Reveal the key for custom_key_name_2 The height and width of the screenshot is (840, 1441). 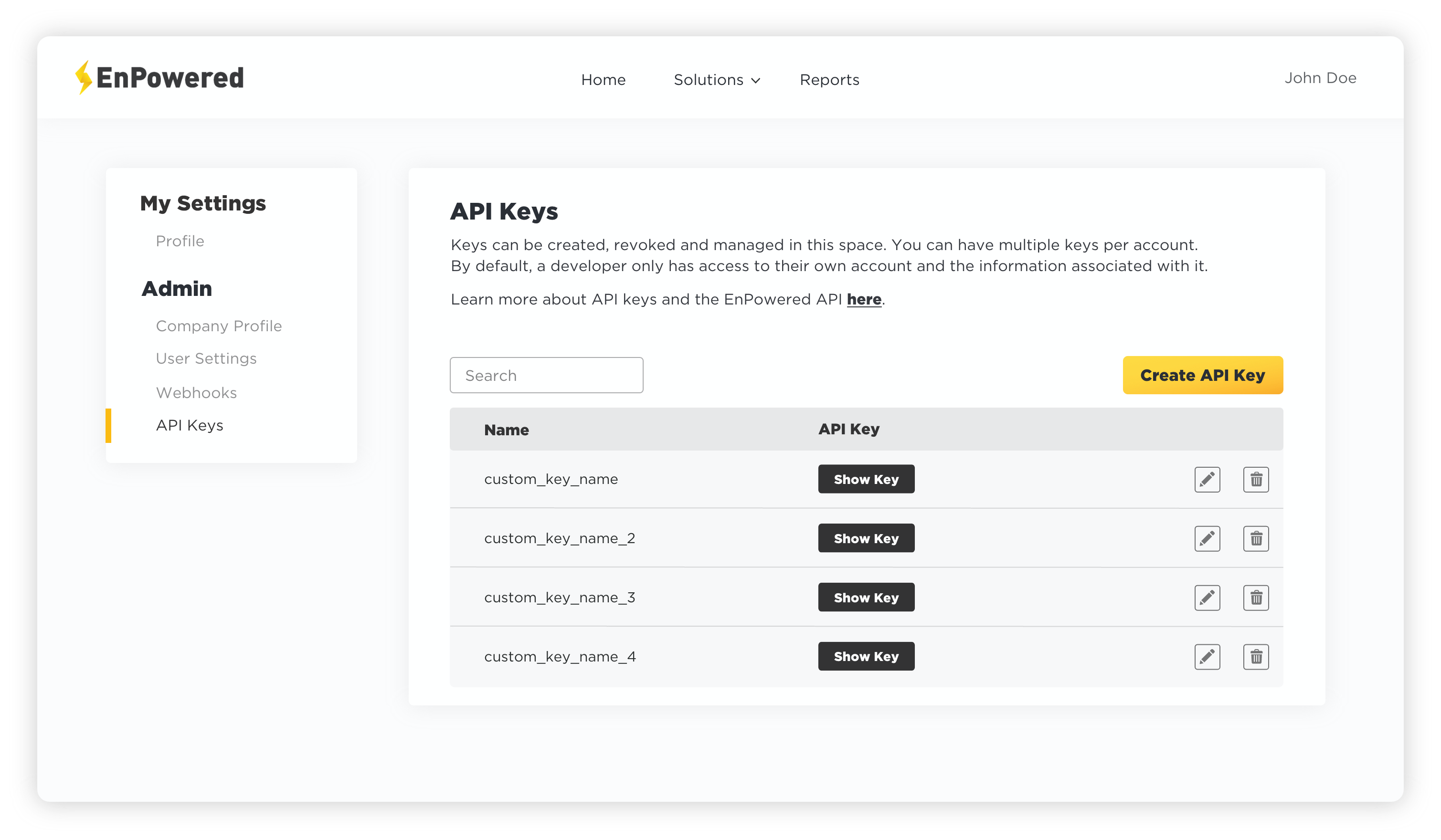click(x=866, y=538)
